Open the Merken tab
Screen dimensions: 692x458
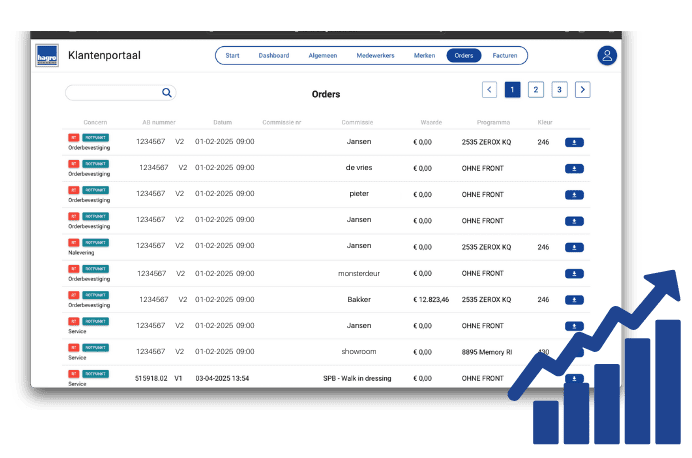(x=424, y=56)
